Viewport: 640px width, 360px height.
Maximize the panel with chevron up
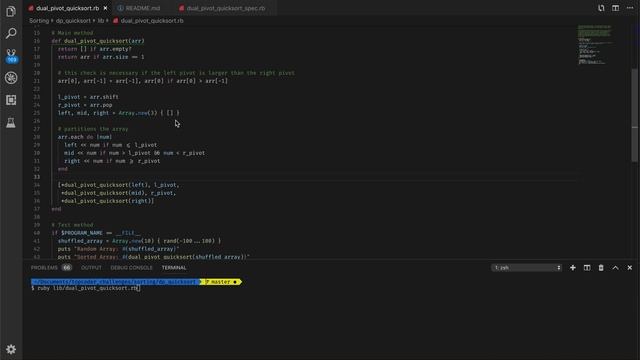pos(616,268)
